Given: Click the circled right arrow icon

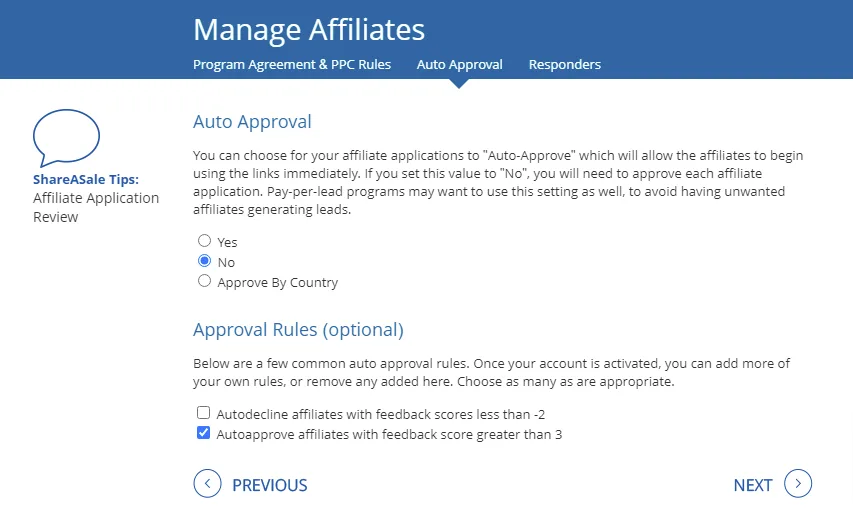Looking at the screenshot, I should [798, 484].
